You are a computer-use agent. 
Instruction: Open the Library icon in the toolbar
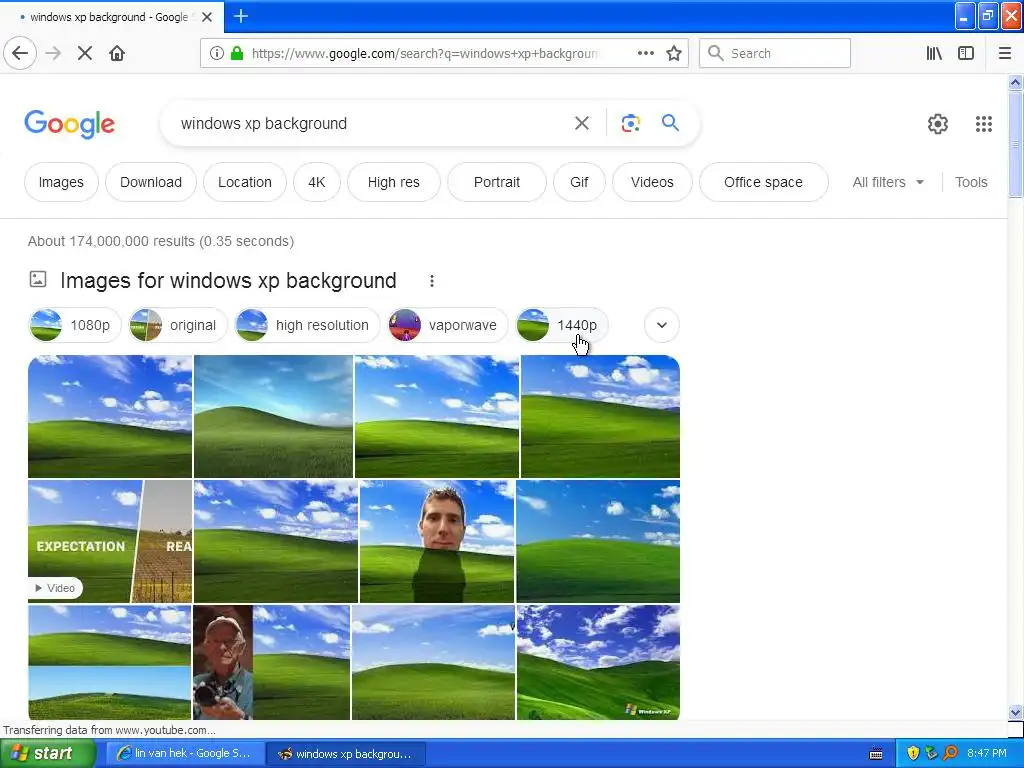tap(934, 53)
